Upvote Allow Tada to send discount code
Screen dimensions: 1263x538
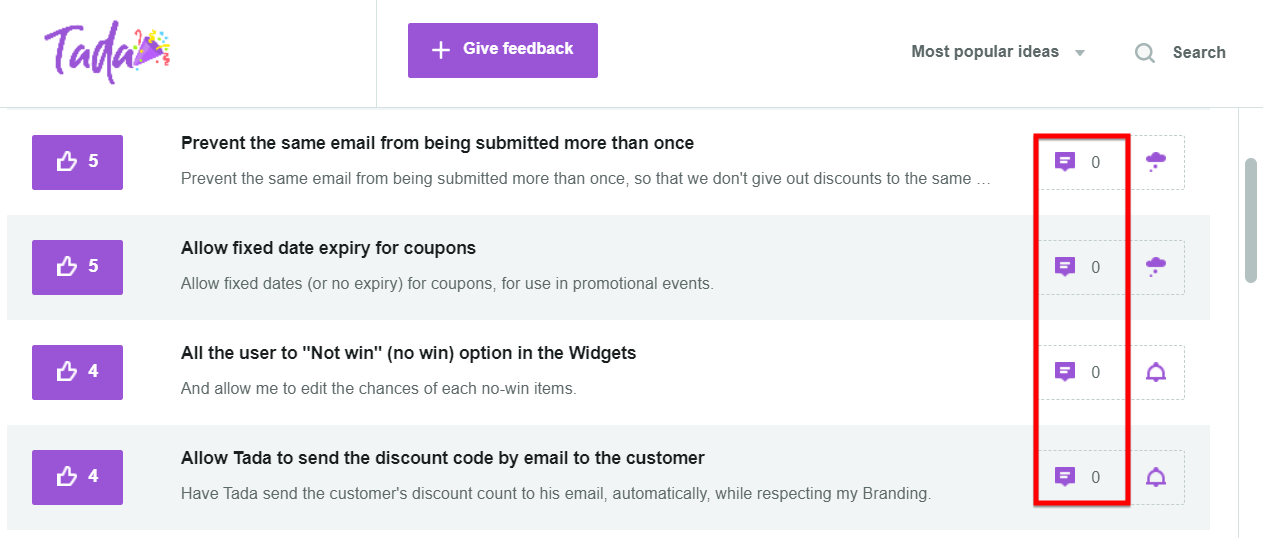point(77,477)
